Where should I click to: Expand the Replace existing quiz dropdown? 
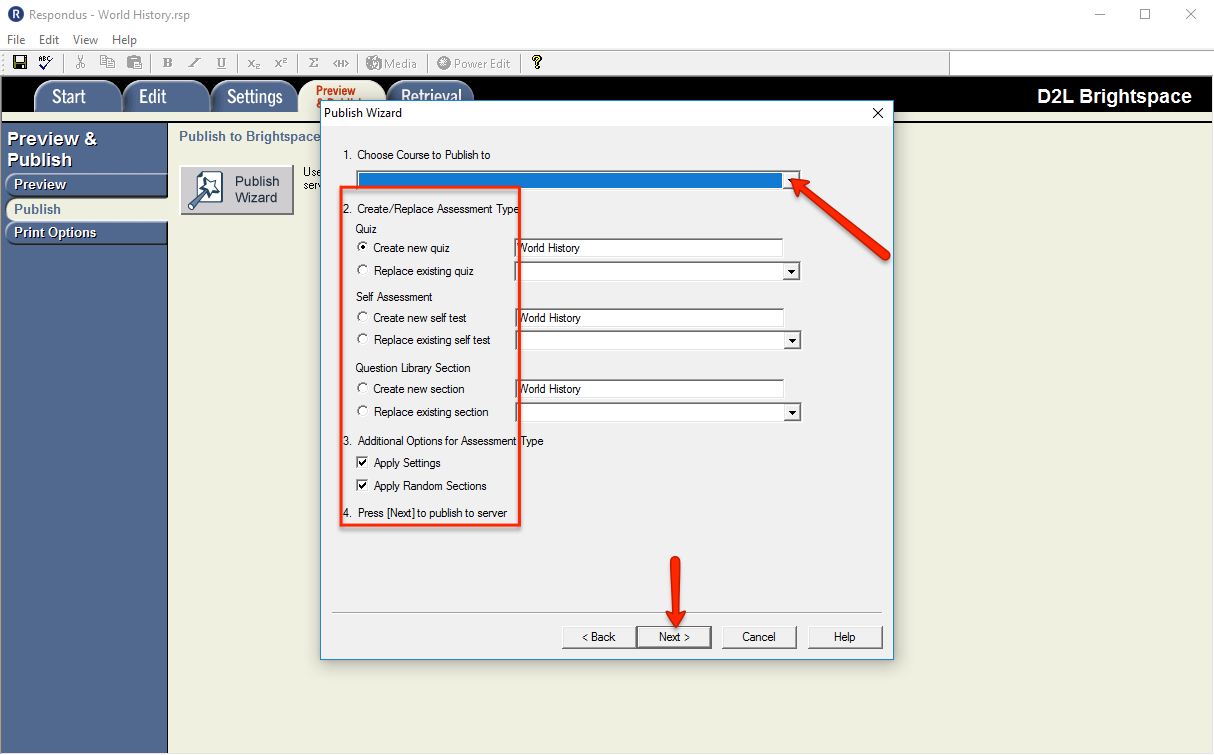click(792, 271)
